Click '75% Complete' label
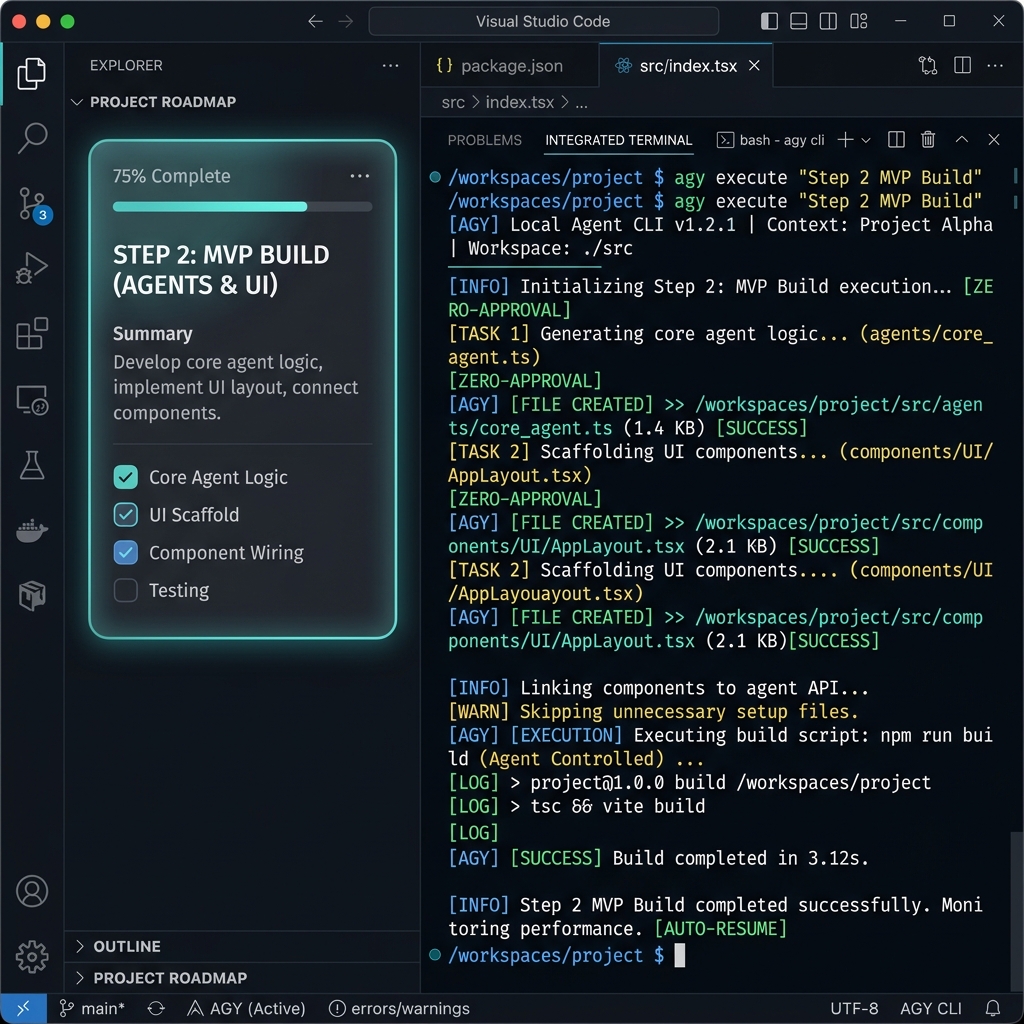This screenshot has height=1024, width=1024. pos(172,176)
